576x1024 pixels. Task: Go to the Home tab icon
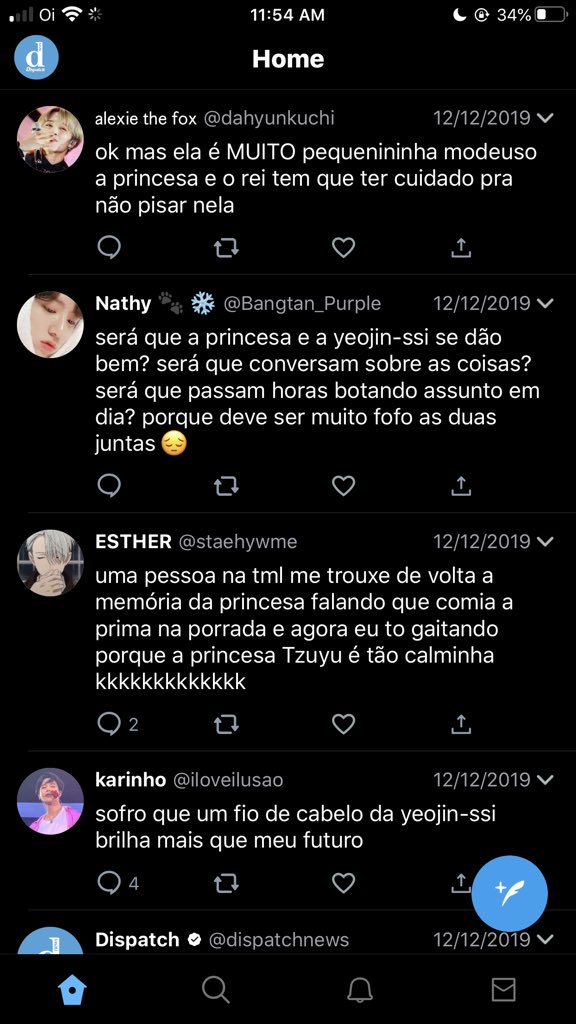[72, 990]
